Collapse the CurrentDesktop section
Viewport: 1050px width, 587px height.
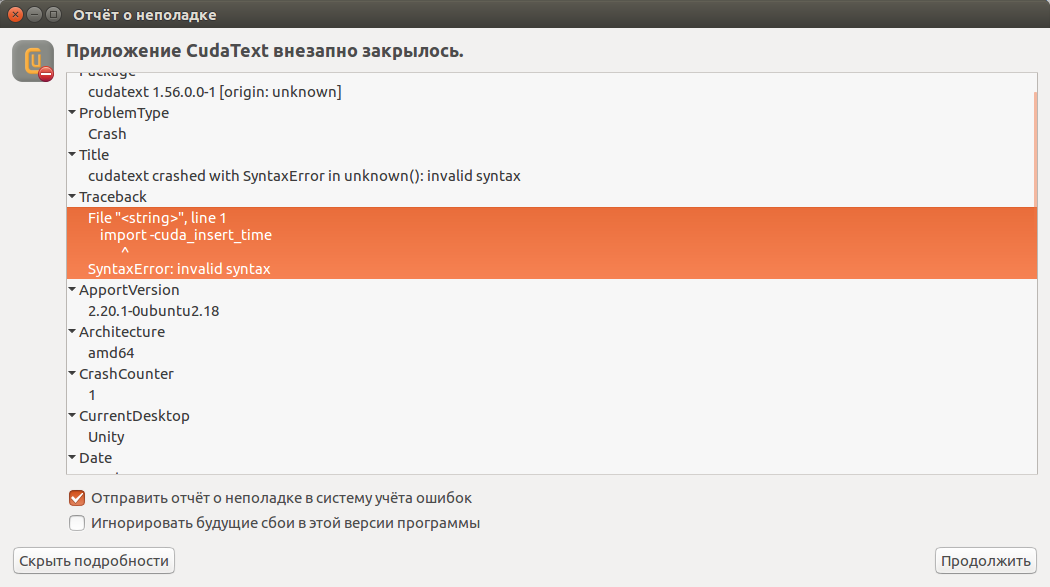[72, 416]
